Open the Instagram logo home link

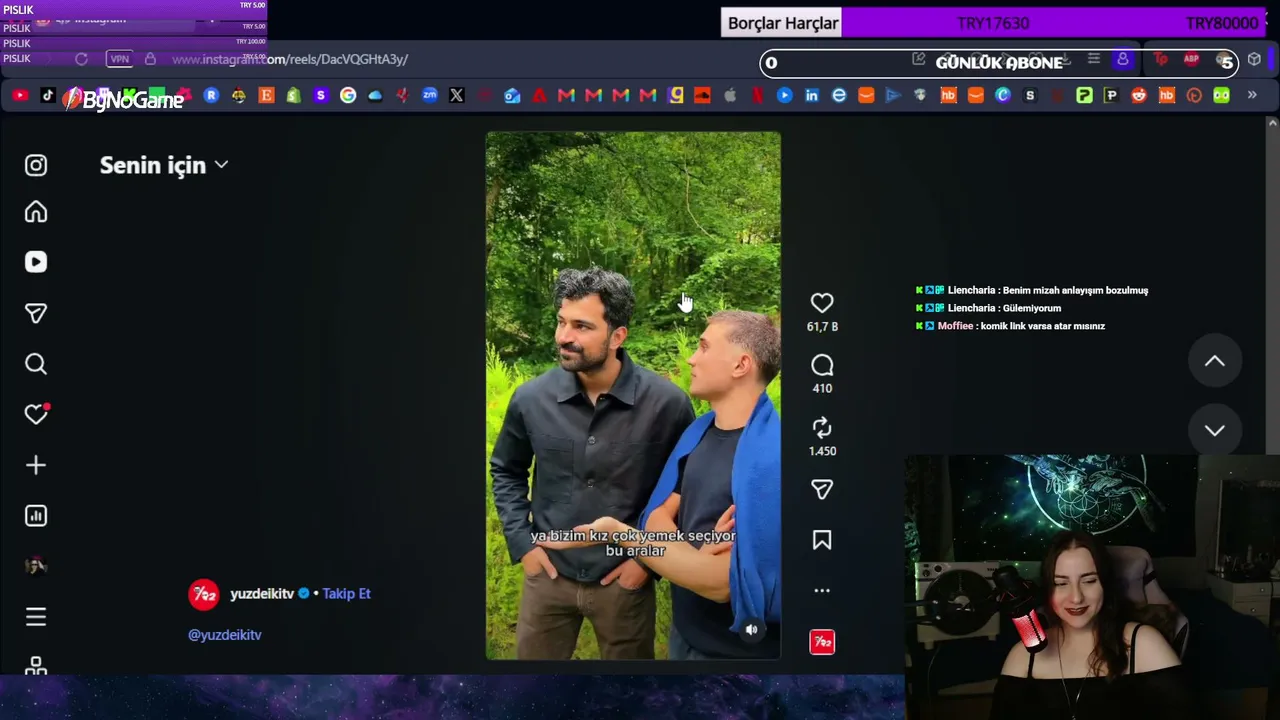click(x=36, y=165)
